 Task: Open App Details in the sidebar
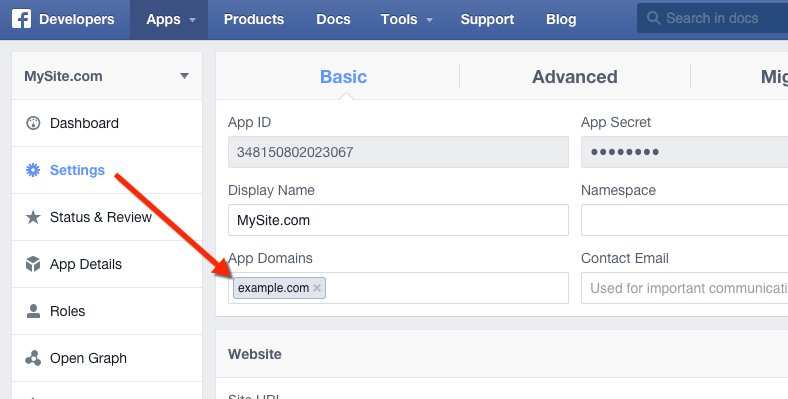pyautogui.click(x=107, y=264)
